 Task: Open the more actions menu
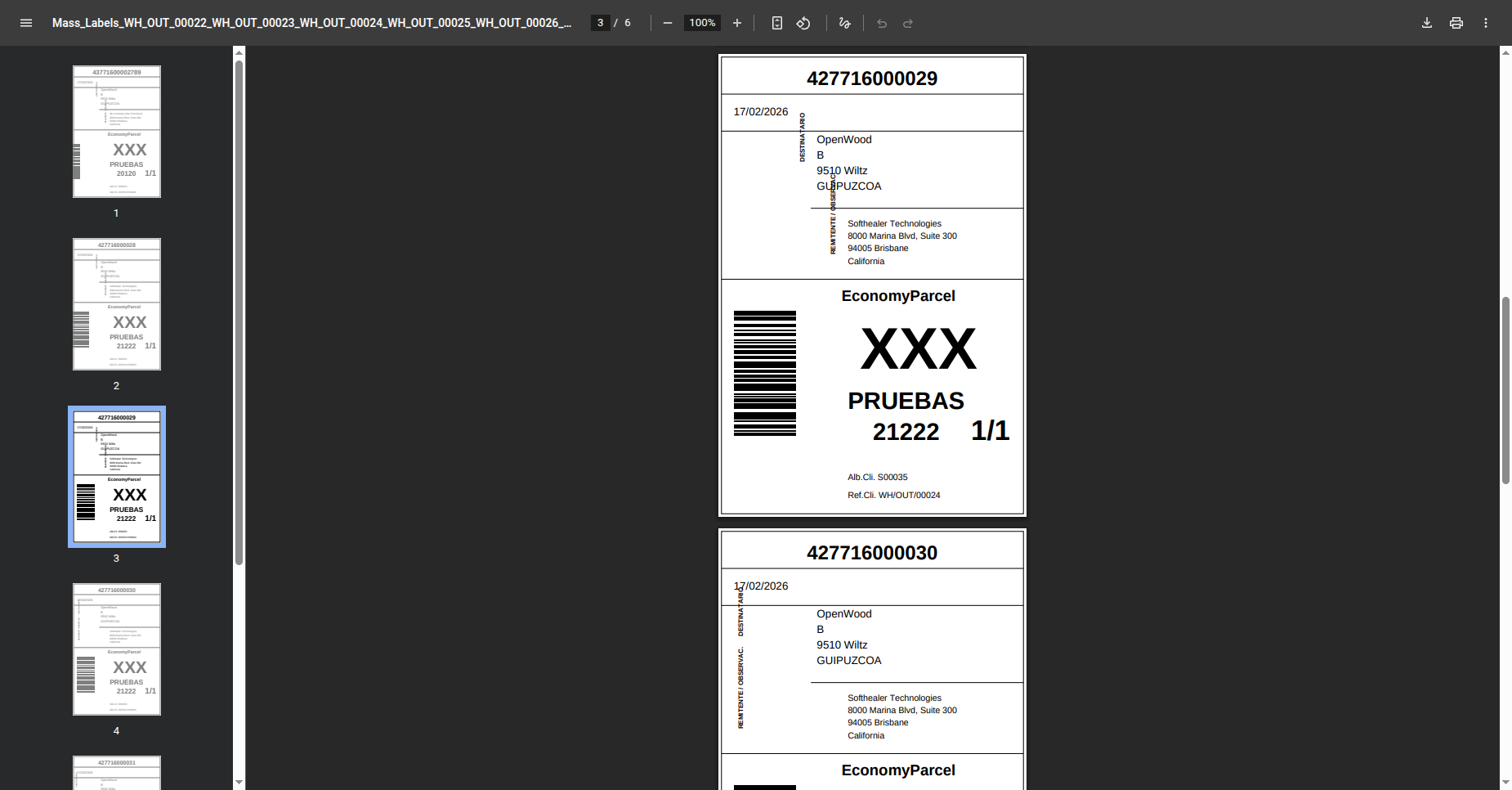click(1486, 23)
